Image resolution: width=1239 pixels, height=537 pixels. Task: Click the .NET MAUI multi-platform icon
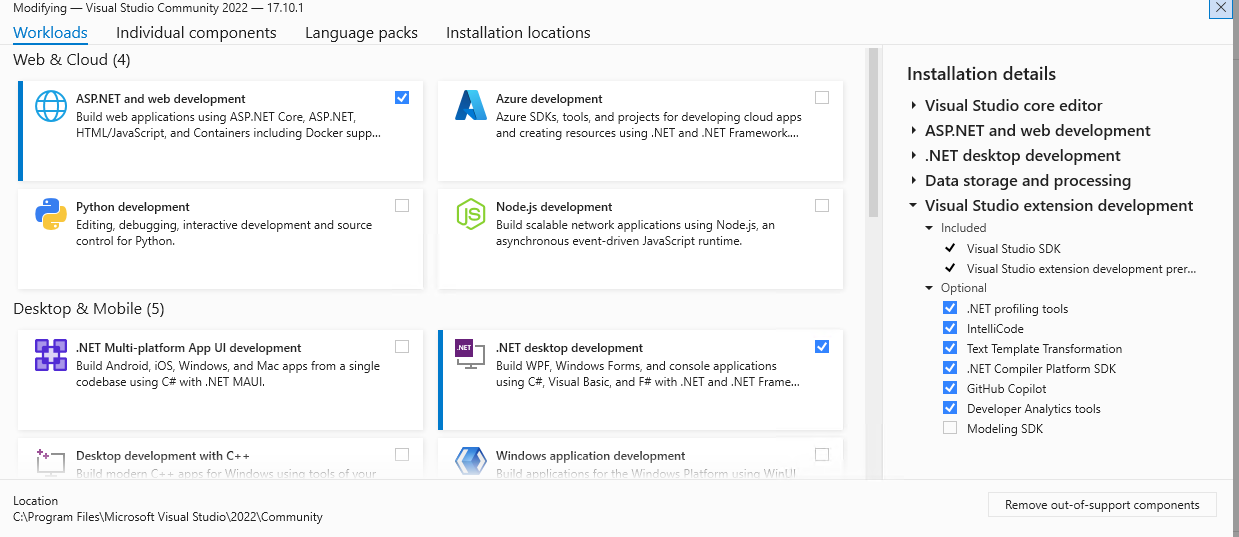pos(51,355)
